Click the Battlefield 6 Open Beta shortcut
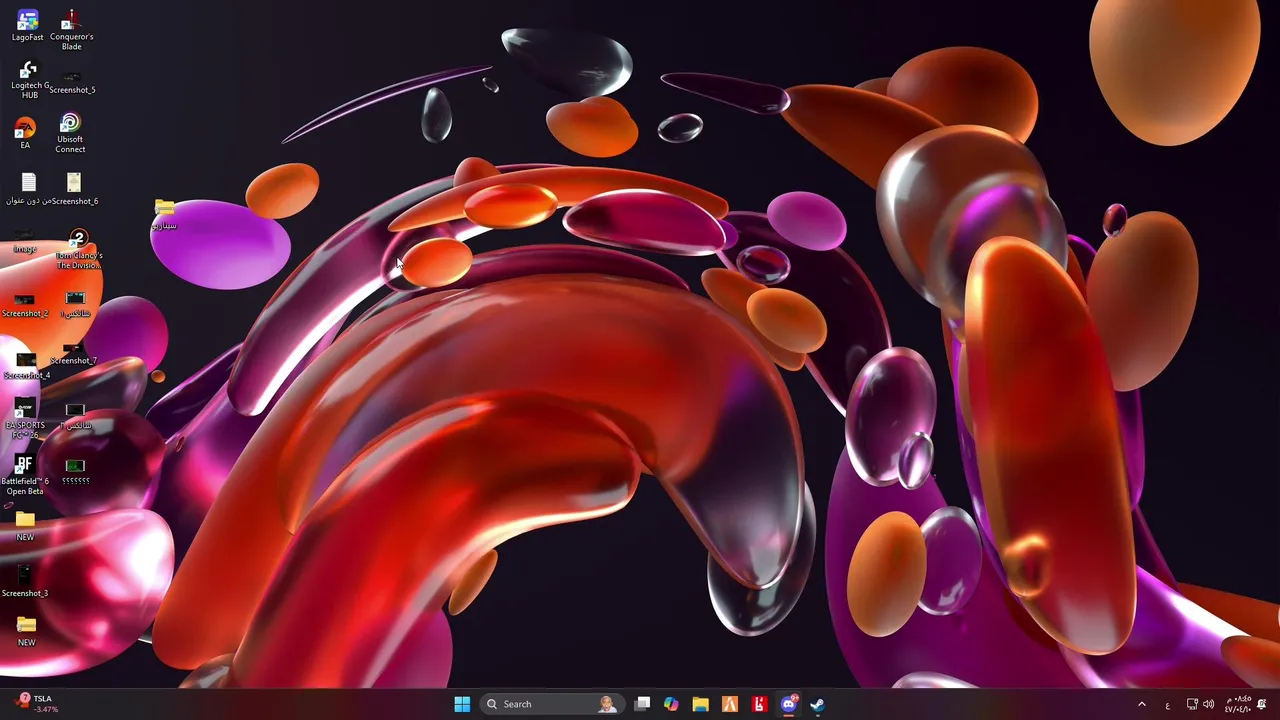 [25, 475]
